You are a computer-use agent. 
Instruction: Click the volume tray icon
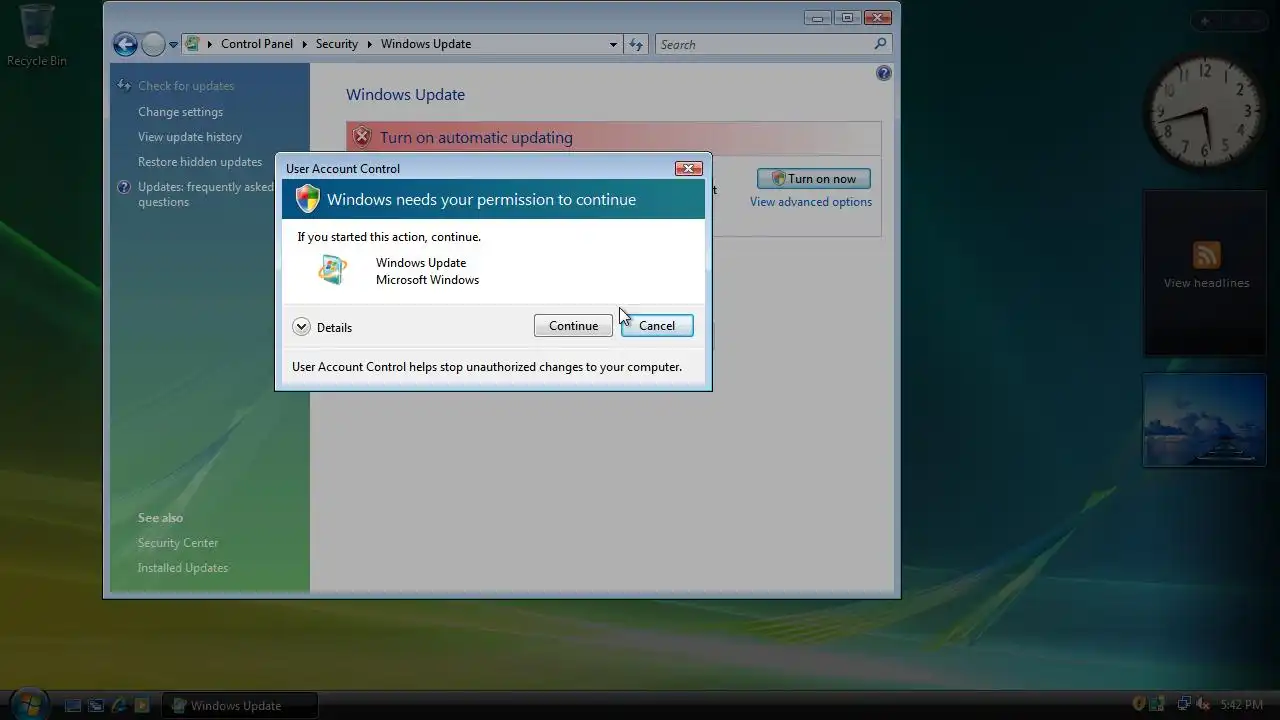[x=1203, y=705]
